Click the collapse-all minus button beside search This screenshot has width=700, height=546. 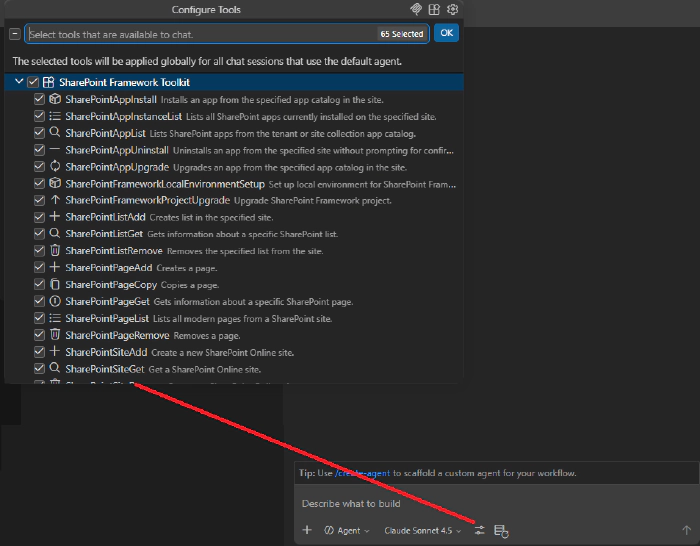coord(15,34)
